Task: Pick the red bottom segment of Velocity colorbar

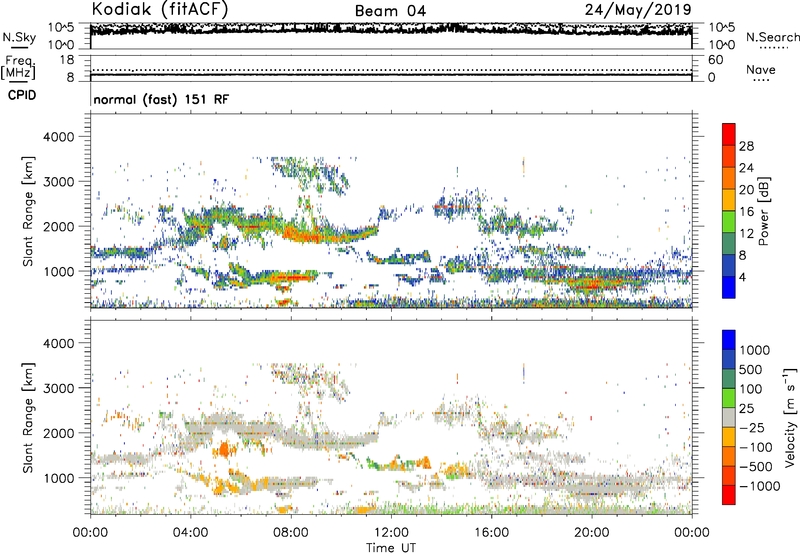Action: point(729,495)
